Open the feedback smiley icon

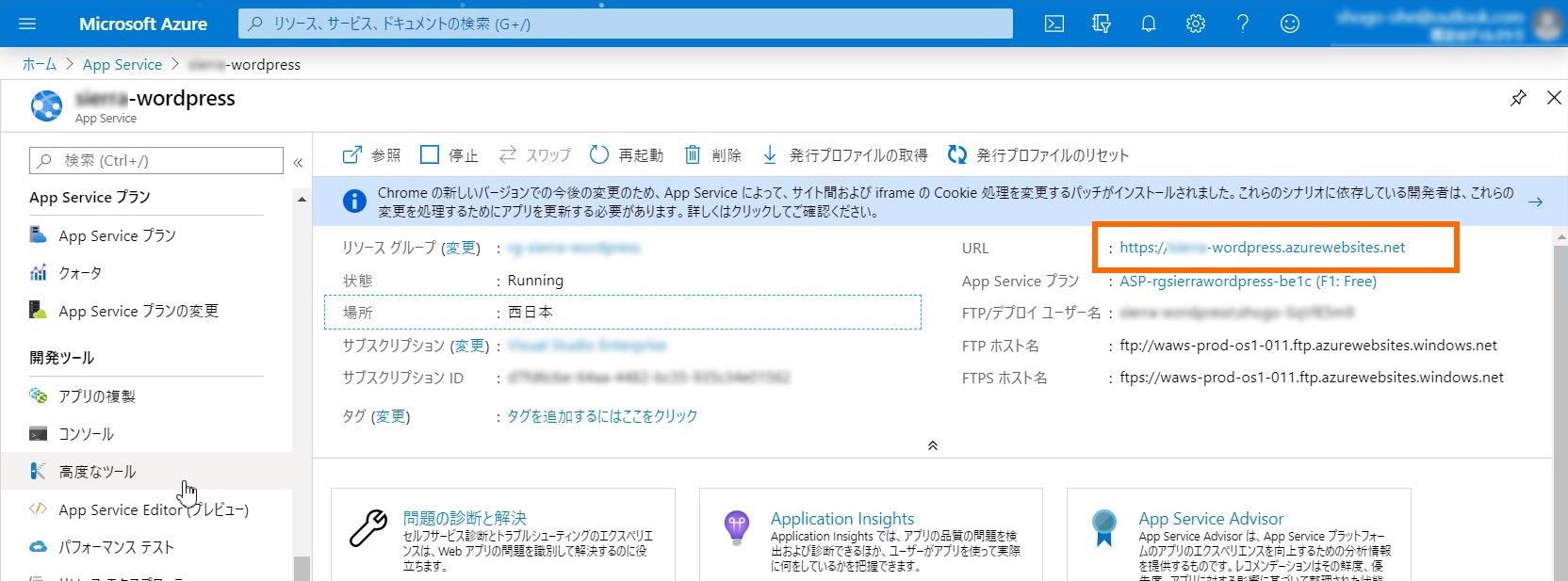(1290, 24)
